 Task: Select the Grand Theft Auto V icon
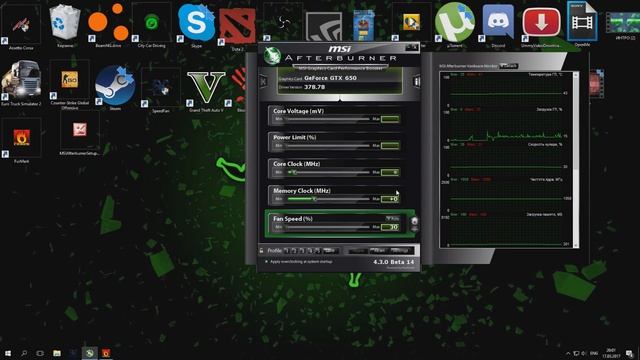click(206, 91)
